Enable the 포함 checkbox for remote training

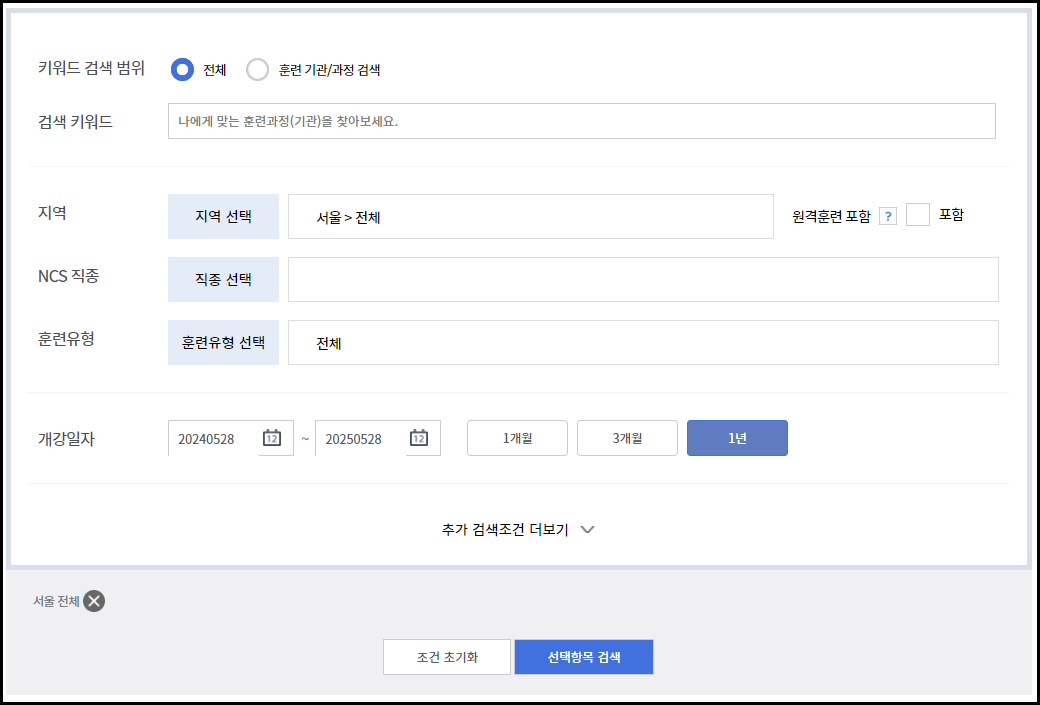coord(917,214)
